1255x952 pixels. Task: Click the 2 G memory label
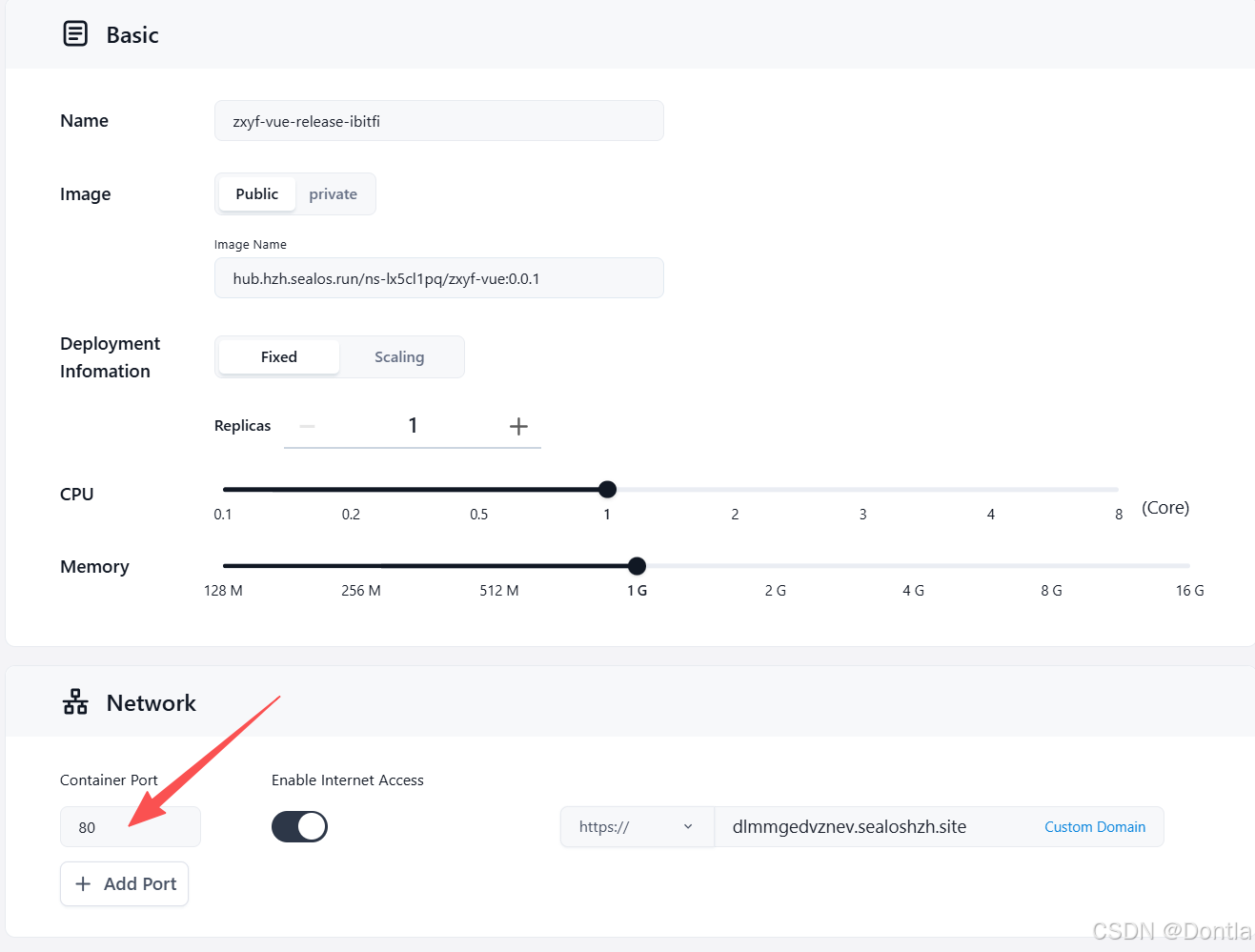tap(776, 590)
